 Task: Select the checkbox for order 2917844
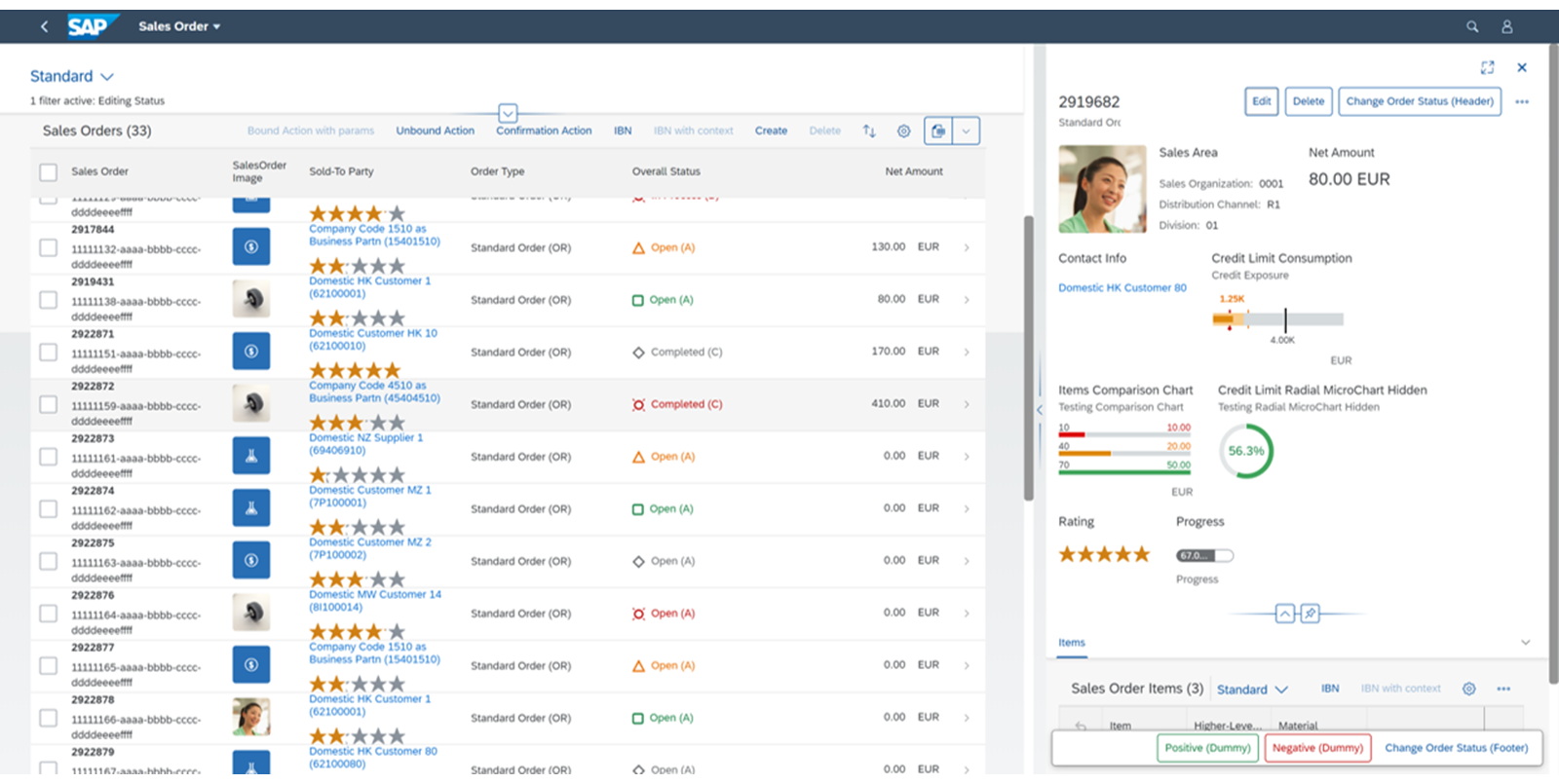pos(48,247)
